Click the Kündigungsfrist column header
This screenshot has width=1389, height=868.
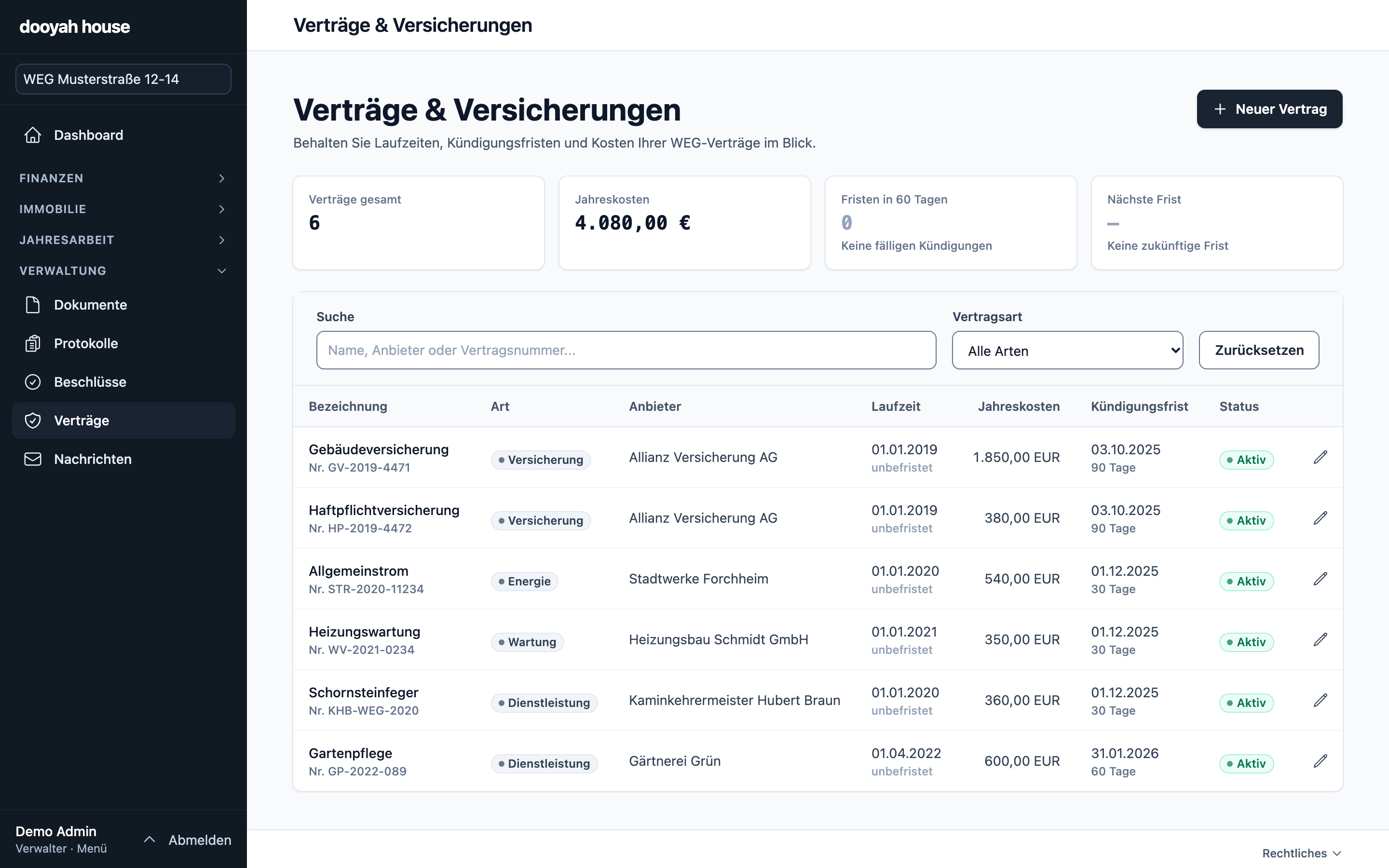point(1139,407)
